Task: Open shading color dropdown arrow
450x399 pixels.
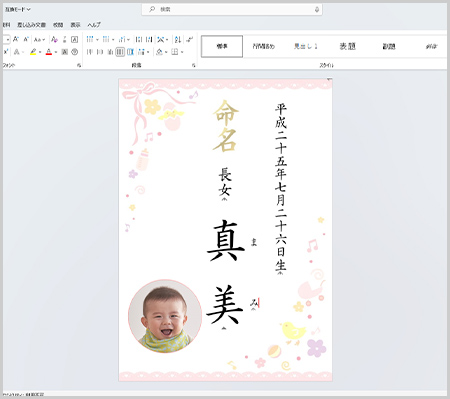Action: tap(166, 52)
